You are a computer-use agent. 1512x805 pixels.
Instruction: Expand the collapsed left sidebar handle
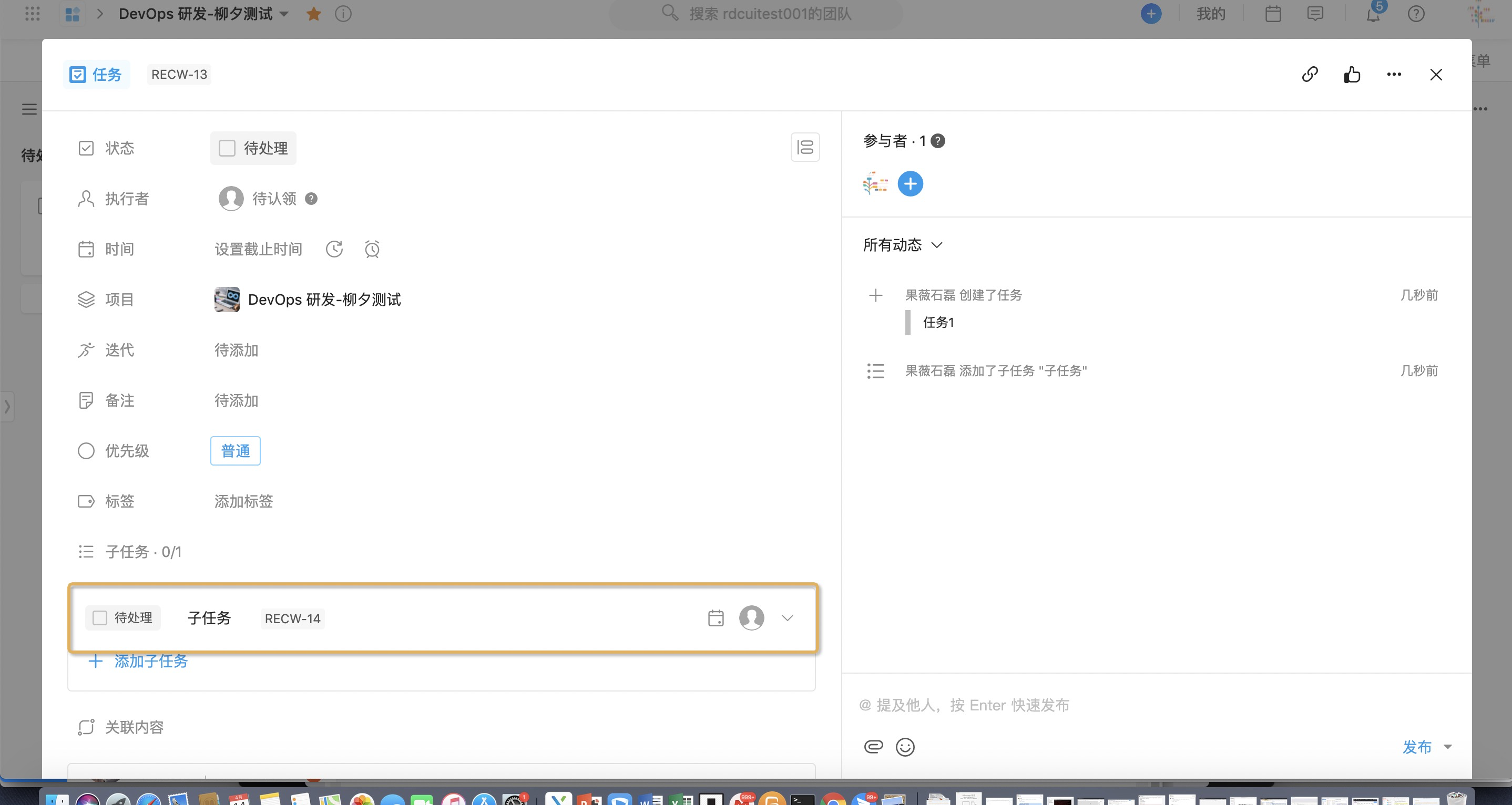click(x=7, y=406)
